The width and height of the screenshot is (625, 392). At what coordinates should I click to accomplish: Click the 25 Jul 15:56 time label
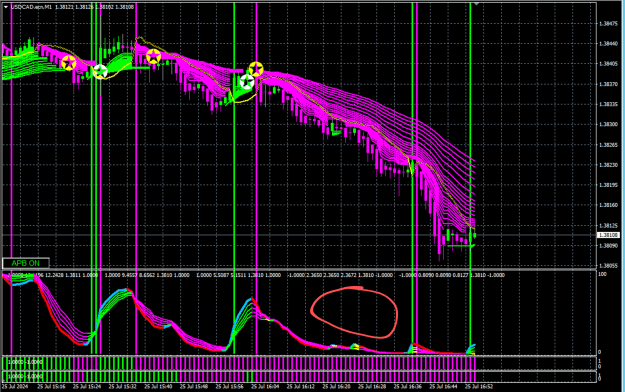click(x=229, y=386)
